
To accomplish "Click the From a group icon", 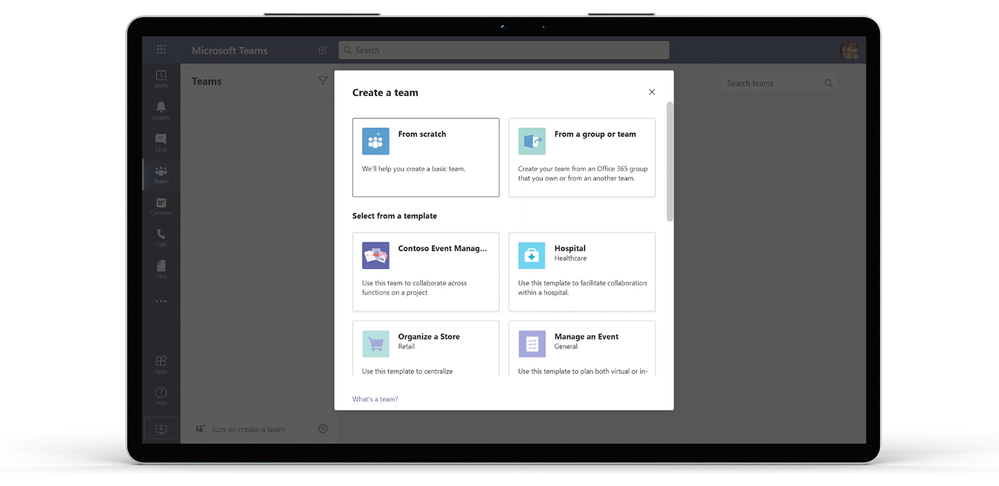I will click(532, 141).
